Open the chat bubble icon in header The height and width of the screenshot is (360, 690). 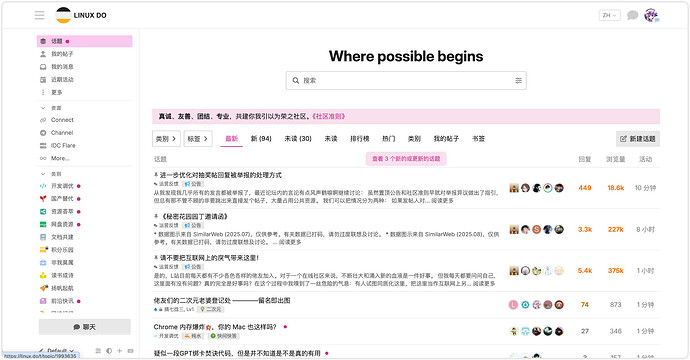click(x=632, y=15)
